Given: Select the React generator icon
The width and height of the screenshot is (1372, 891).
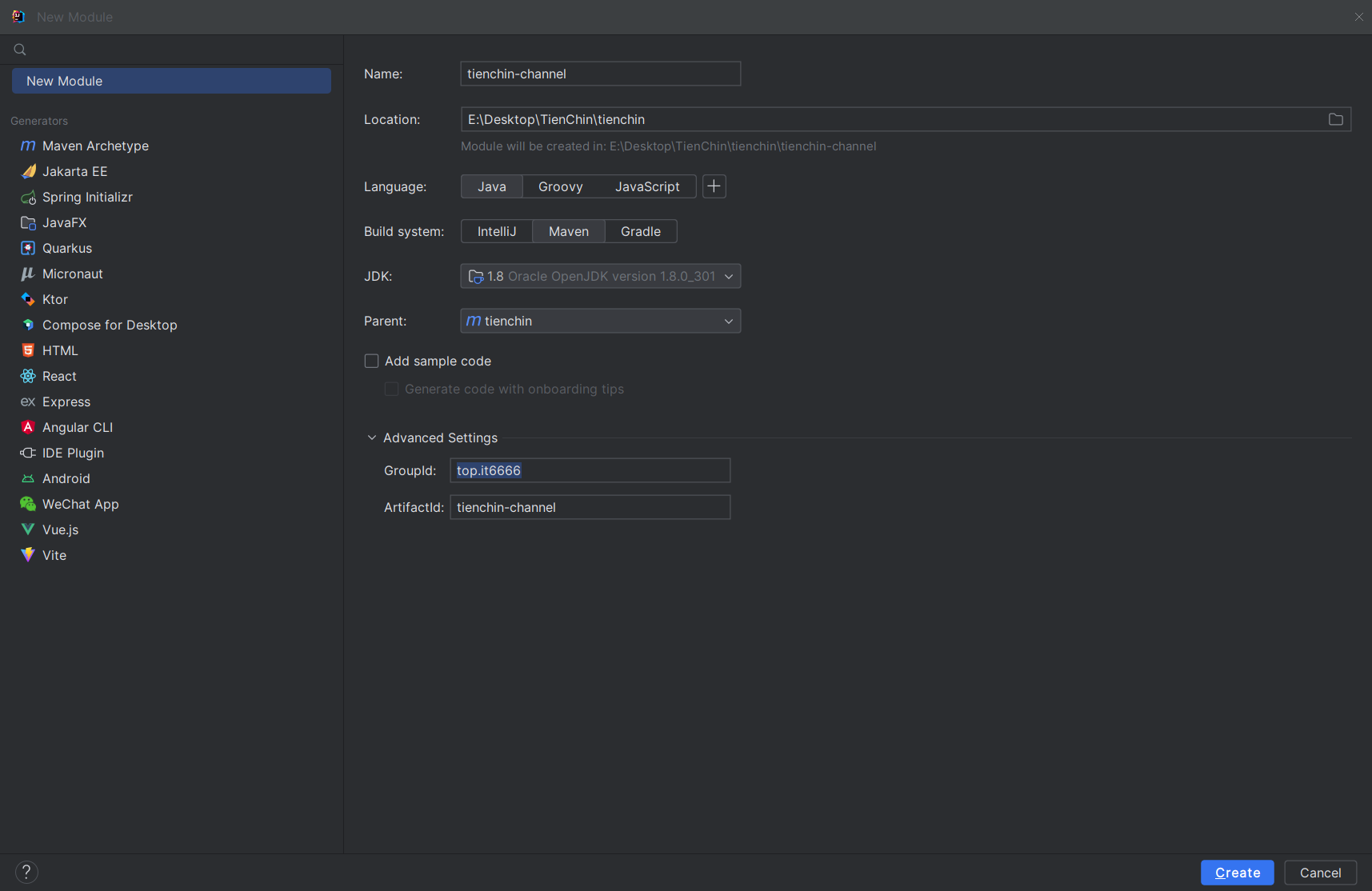Looking at the screenshot, I should [x=28, y=376].
